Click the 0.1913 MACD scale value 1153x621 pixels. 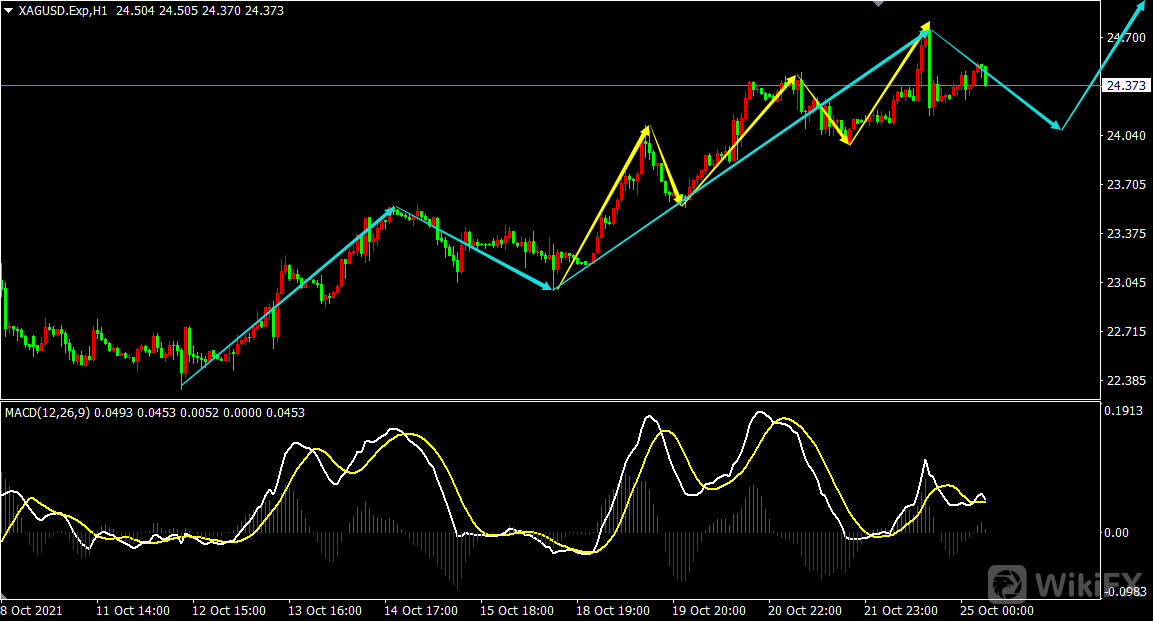tap(1124, 411)
